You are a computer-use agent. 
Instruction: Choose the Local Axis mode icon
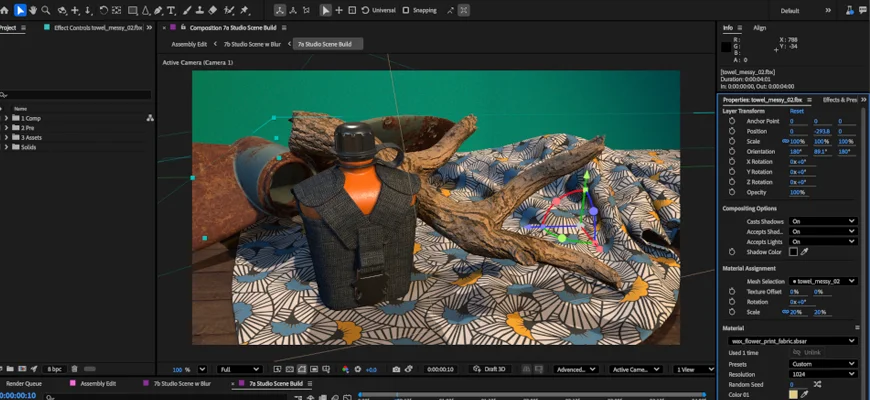click(x=281, y=10)
